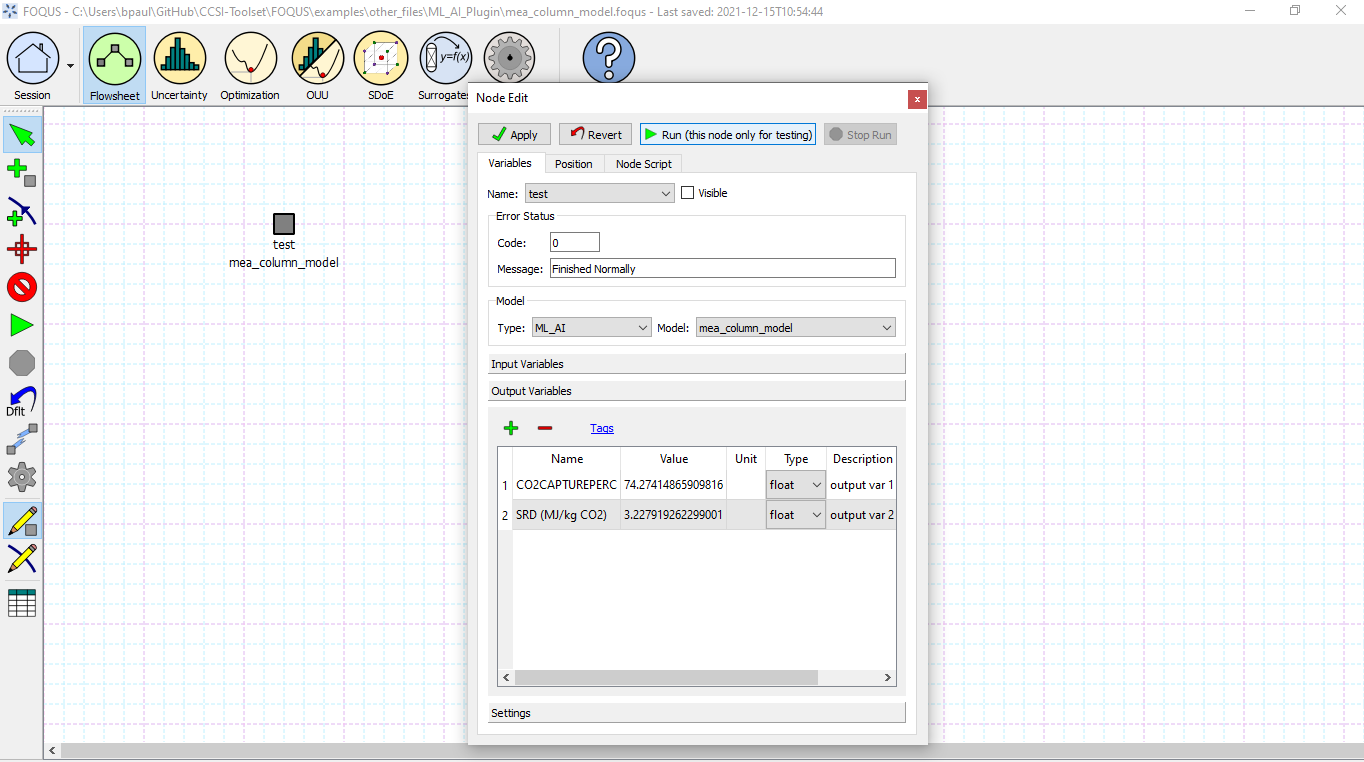The height and width of the screenshot is (762, 1364).
Task: Click canvas horizontal scroll left arrow
Action: pos(52,750)
